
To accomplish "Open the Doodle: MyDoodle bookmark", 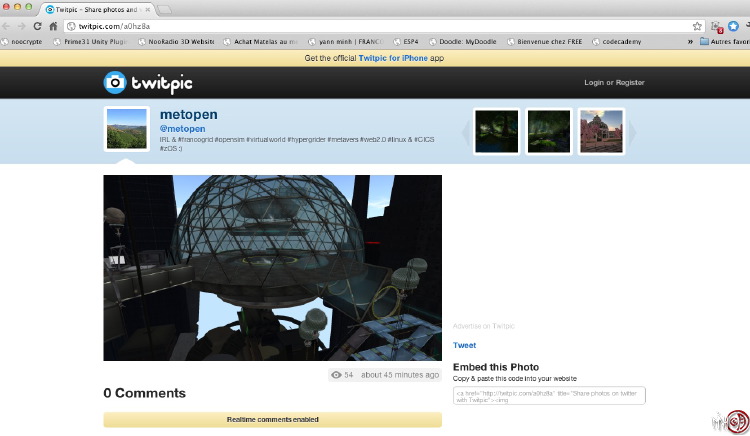I will click(463, 42).
